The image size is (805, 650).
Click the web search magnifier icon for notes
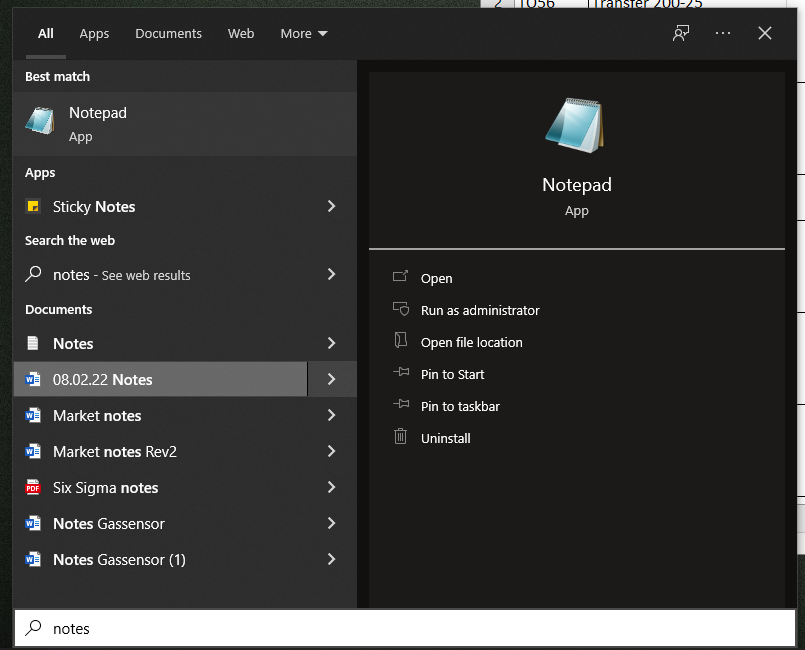point(33,274)
